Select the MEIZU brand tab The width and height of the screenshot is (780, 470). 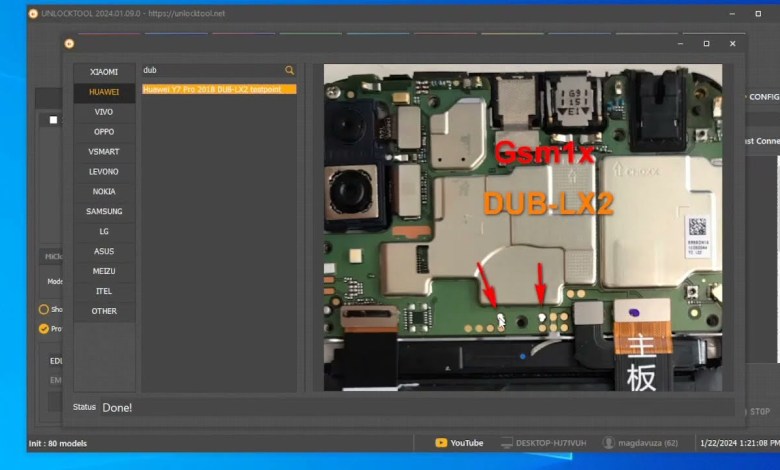tap(104, 271)
